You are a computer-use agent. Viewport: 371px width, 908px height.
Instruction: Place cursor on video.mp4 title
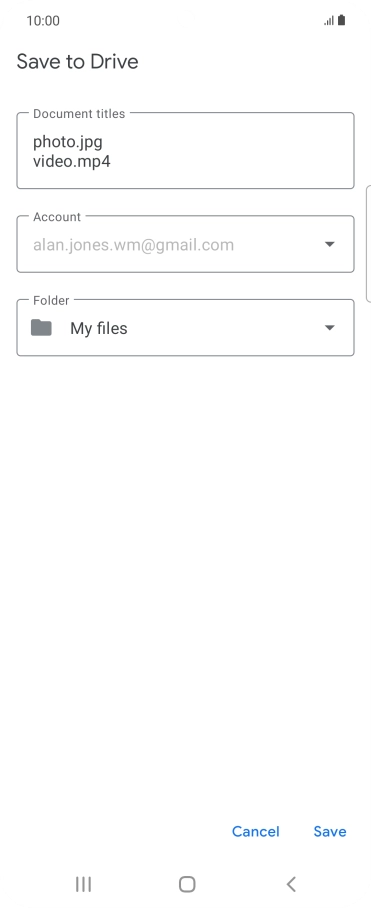click(72, 161)
